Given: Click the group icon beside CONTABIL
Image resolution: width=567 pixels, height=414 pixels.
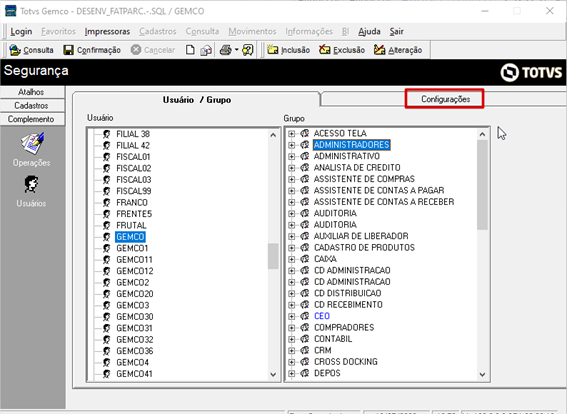Looking at the screenshot, I should click(x=305, y=339).
